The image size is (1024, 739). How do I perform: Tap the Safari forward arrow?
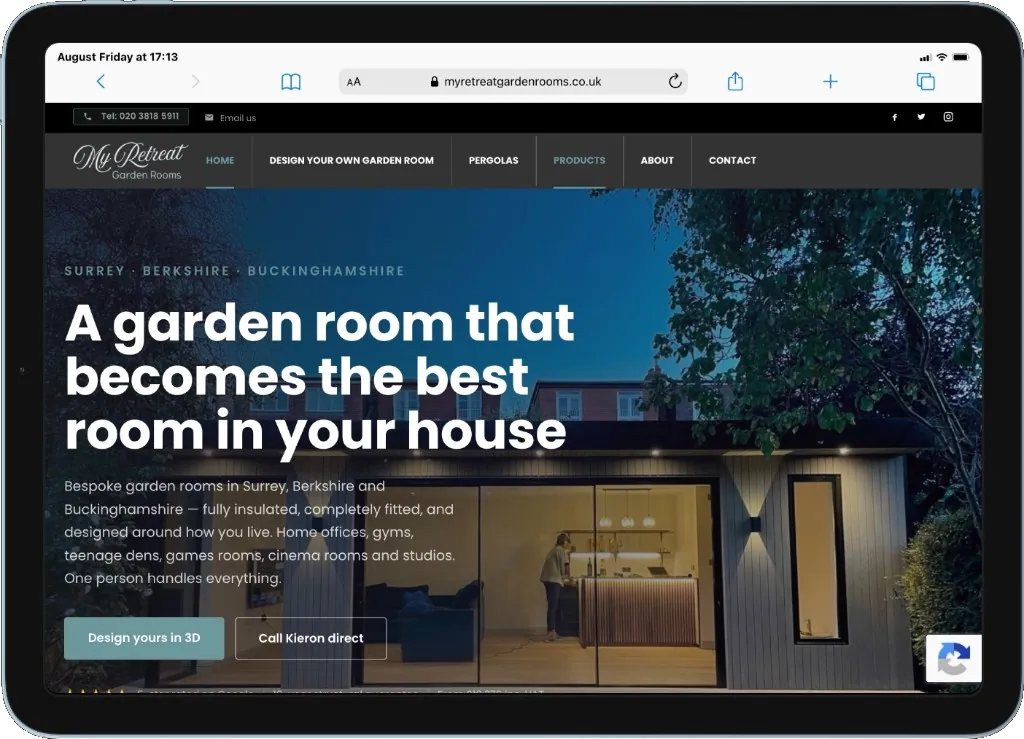coord(195,82)
